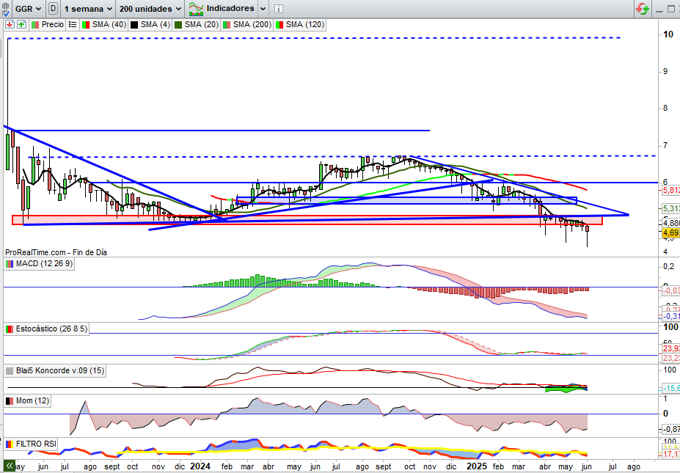Click the gray Blai5 Koncorde icon

click(x=10, y=371)
